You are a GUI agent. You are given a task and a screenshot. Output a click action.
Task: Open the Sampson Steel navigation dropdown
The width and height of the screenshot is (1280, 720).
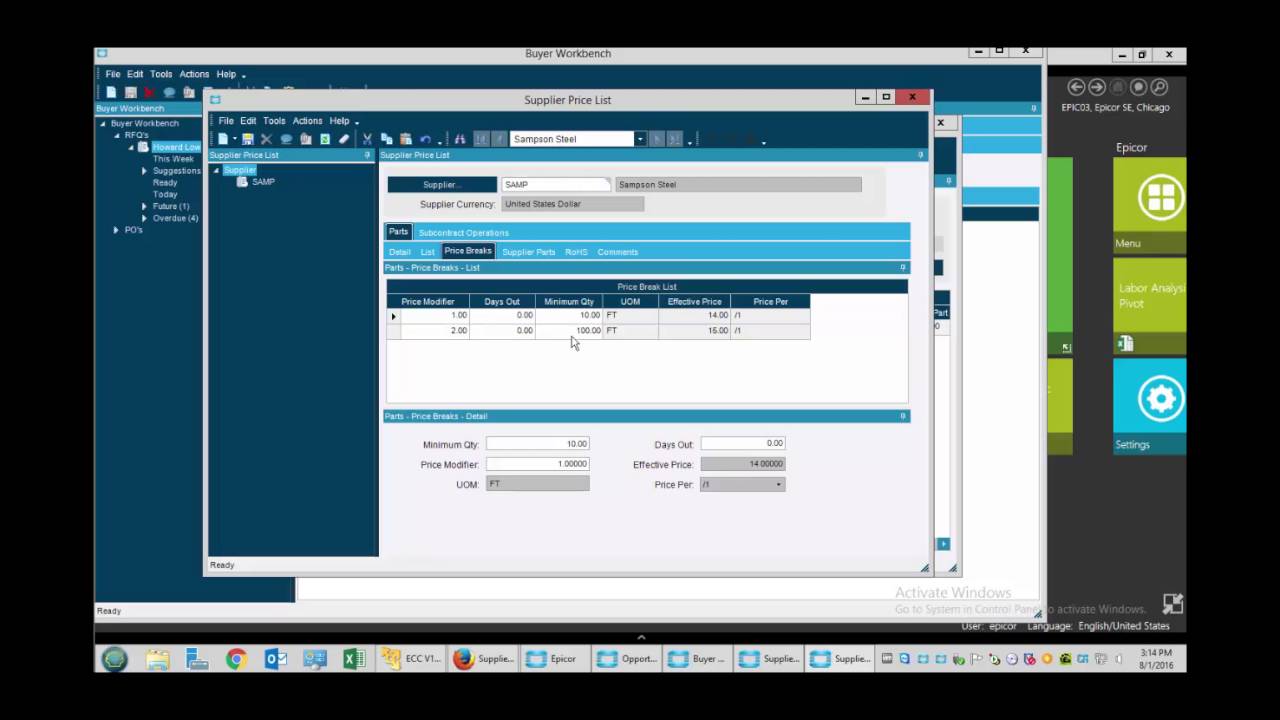click(640, 139)
